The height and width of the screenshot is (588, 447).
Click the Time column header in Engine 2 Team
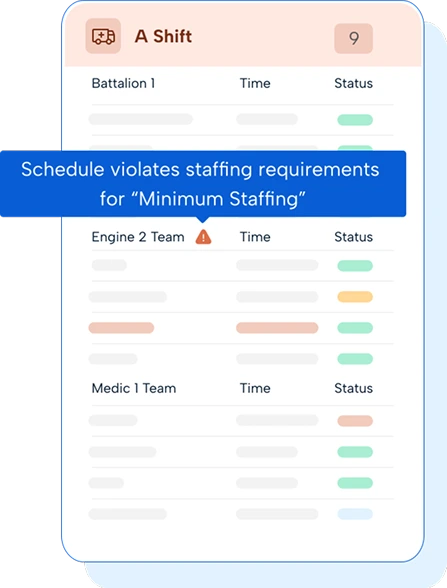255,237
